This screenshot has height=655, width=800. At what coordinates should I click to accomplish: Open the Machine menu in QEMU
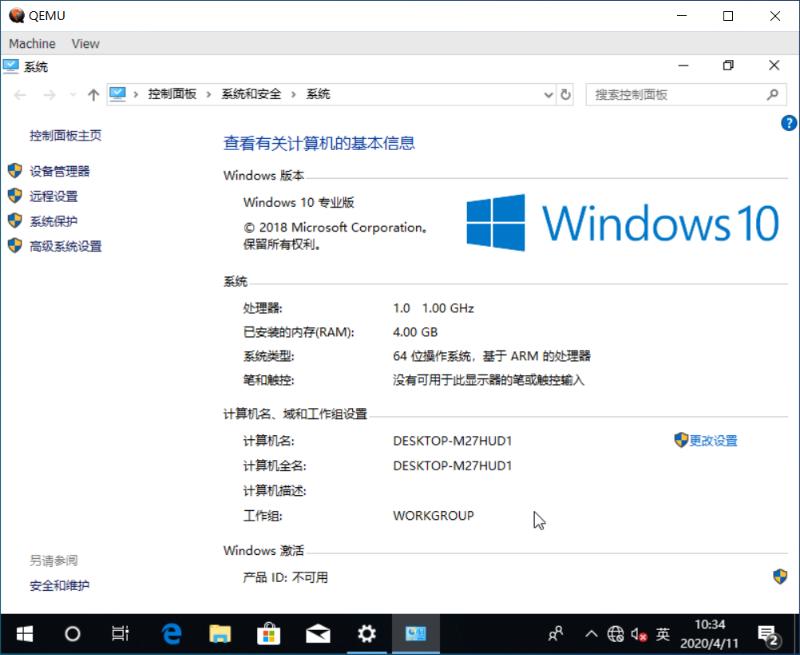click(32, 43)
